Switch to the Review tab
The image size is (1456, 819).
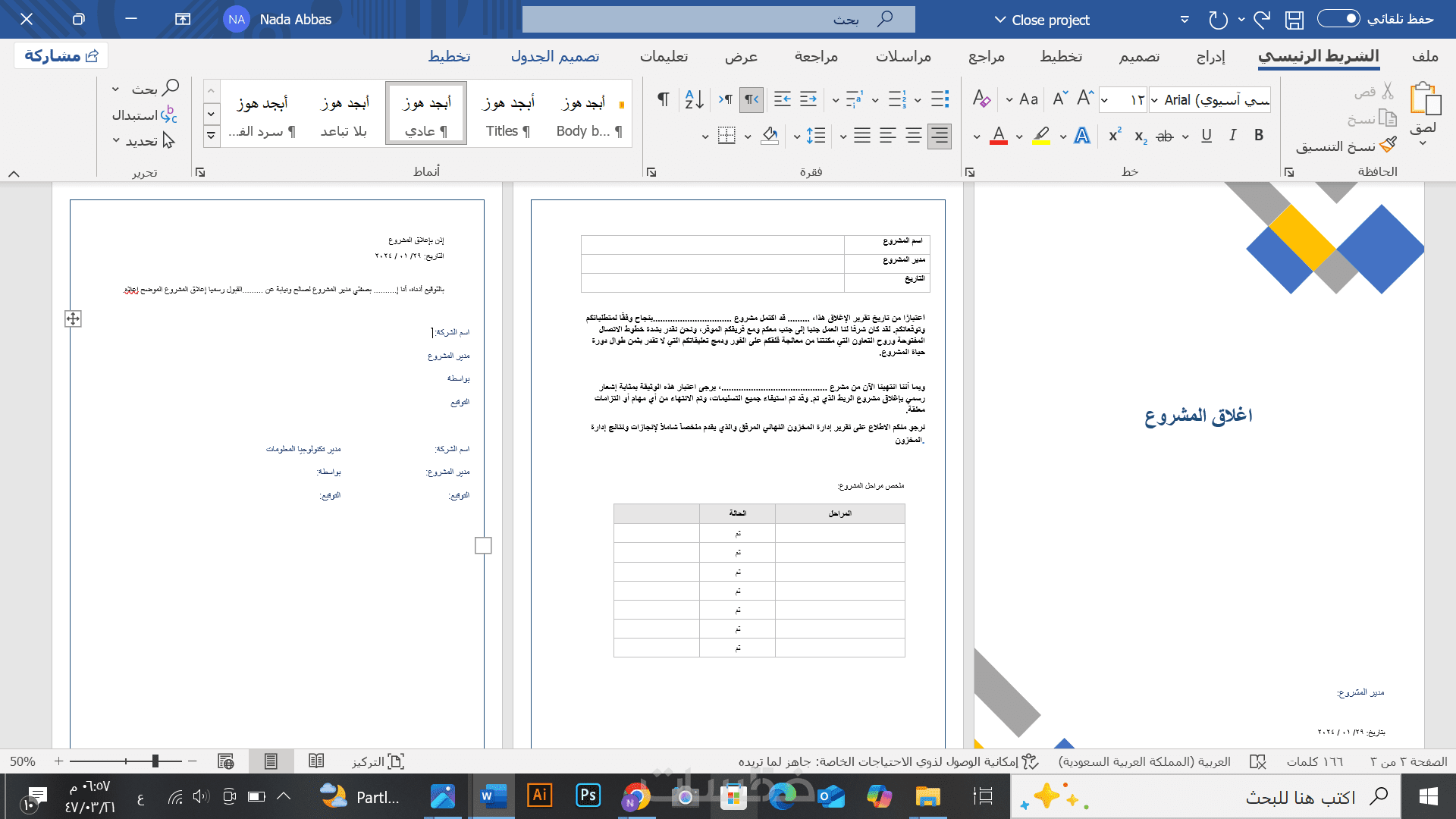816,57
